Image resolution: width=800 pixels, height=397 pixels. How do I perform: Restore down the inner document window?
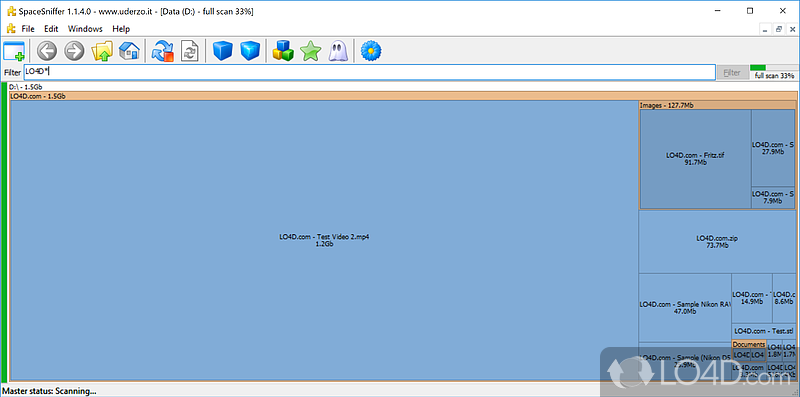779,30
